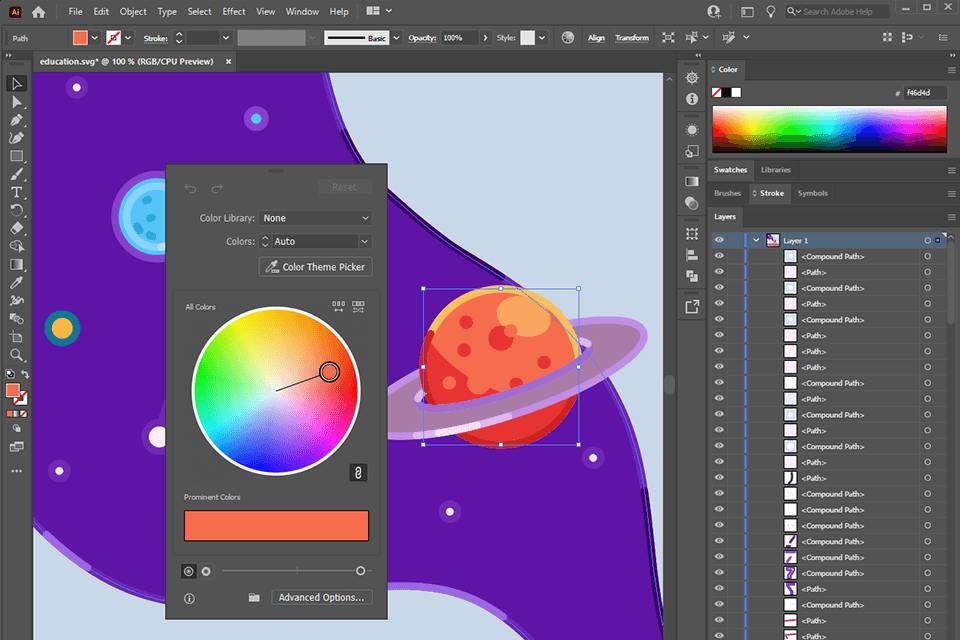Viewport: 960px width, 640px height.
Task: Select the Eyedropper tool
Action: coord(17,282)
